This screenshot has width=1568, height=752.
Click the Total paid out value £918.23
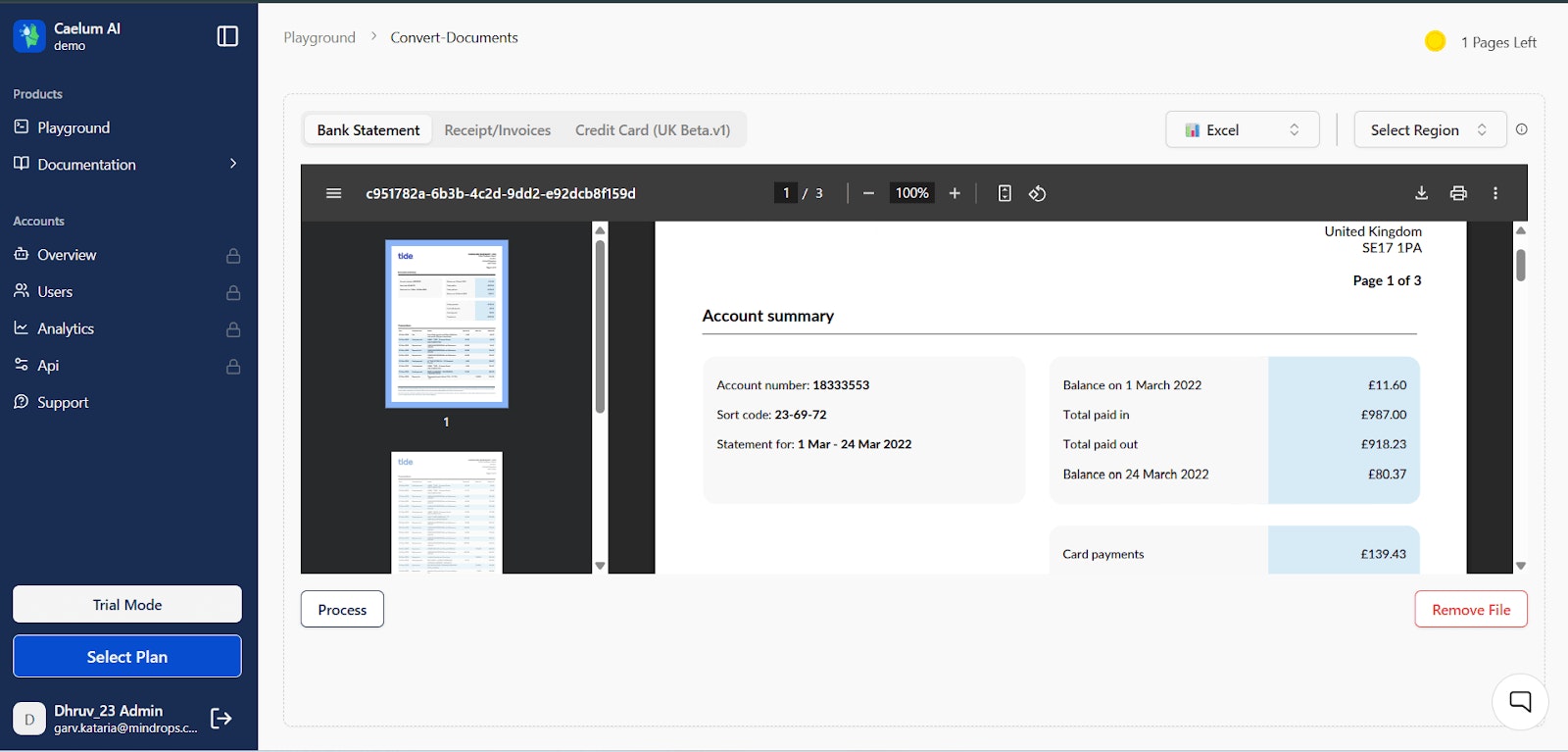click(1384, 444)
